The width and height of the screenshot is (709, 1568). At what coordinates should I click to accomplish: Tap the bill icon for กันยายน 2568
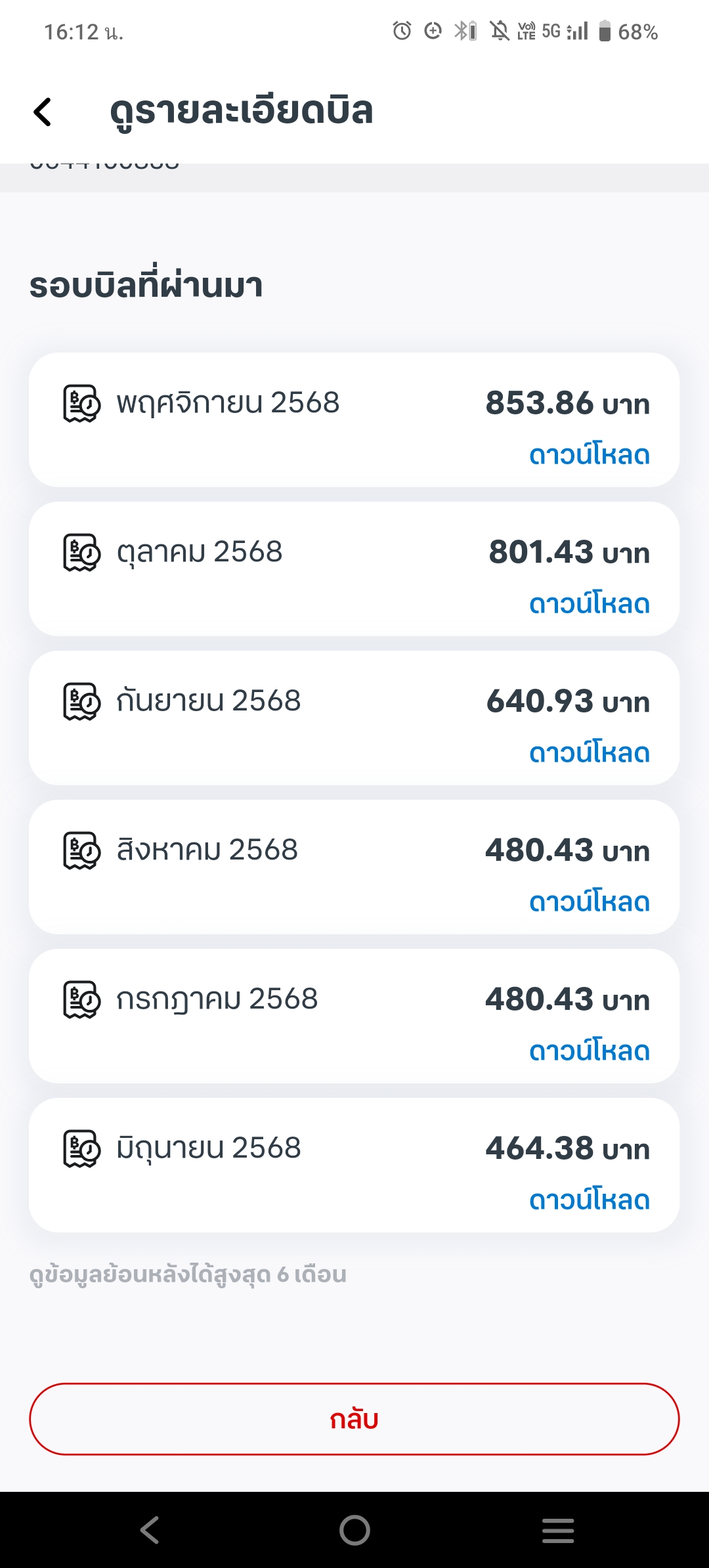[81, 701]
